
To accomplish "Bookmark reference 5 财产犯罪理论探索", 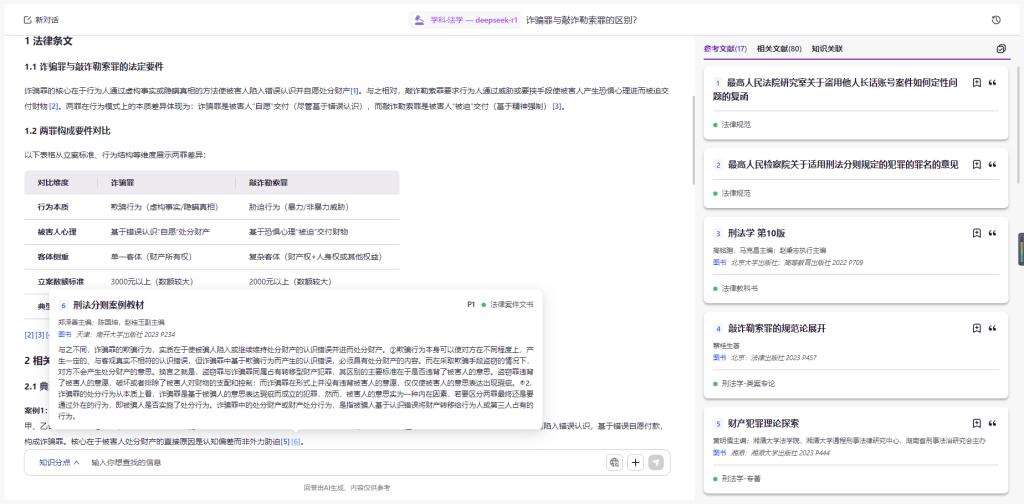I will 976,423.
